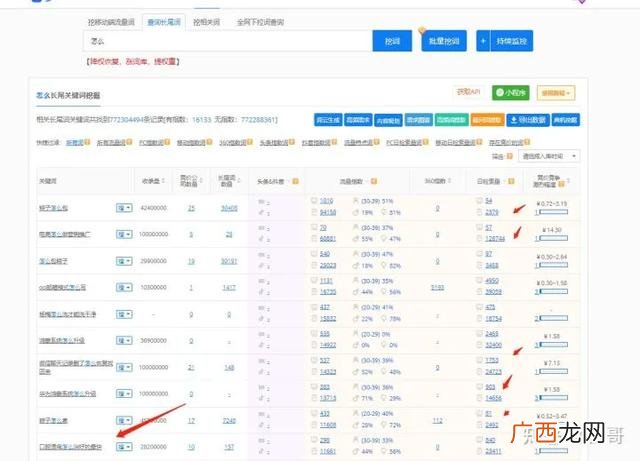Screen dimensions: 640x461
Task: Click help icon in 流量指数 column header
Action: click(x=374, y=181)
